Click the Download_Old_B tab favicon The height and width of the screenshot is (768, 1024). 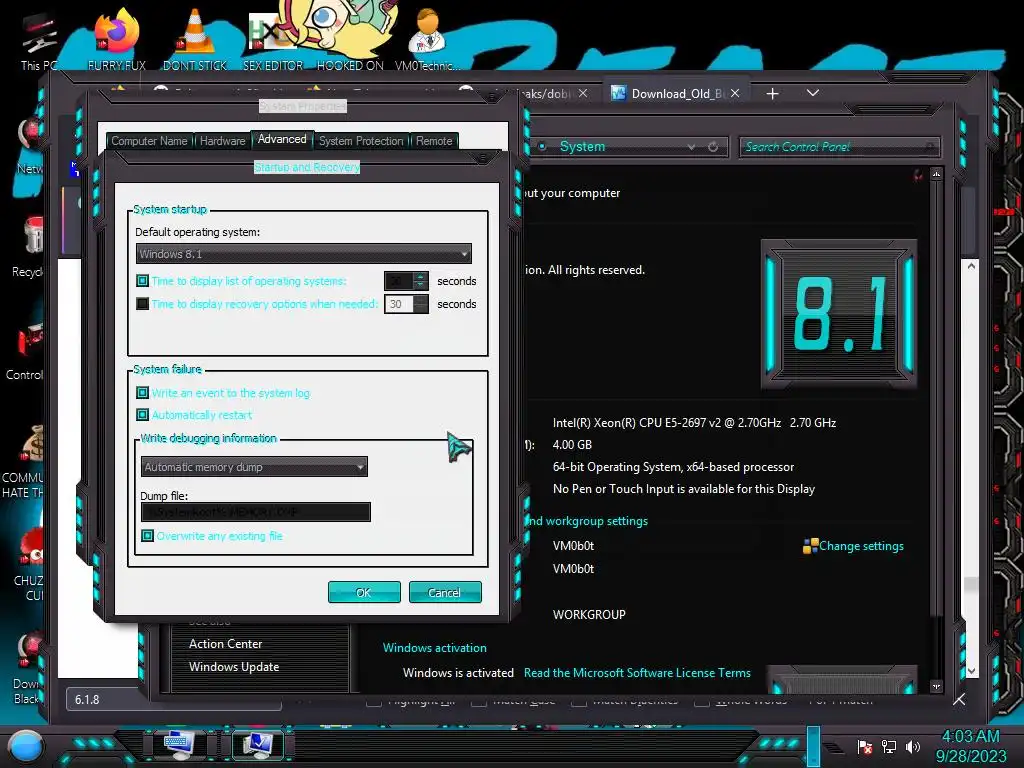[x=618, y=93]
